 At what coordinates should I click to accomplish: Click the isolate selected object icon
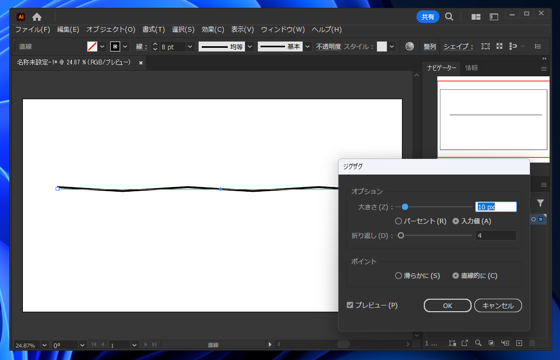[513, 46]
